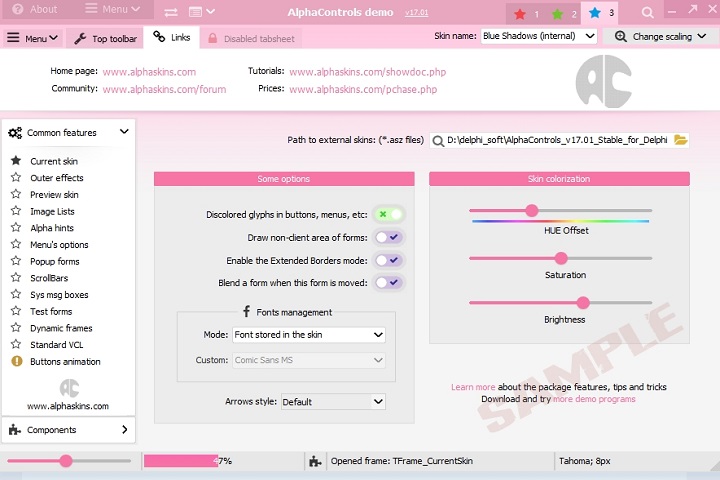Viewport: 720px width, 480px height.
Task: Click the About title bar item
Action: pyautogui.click(x=35, y=9)
